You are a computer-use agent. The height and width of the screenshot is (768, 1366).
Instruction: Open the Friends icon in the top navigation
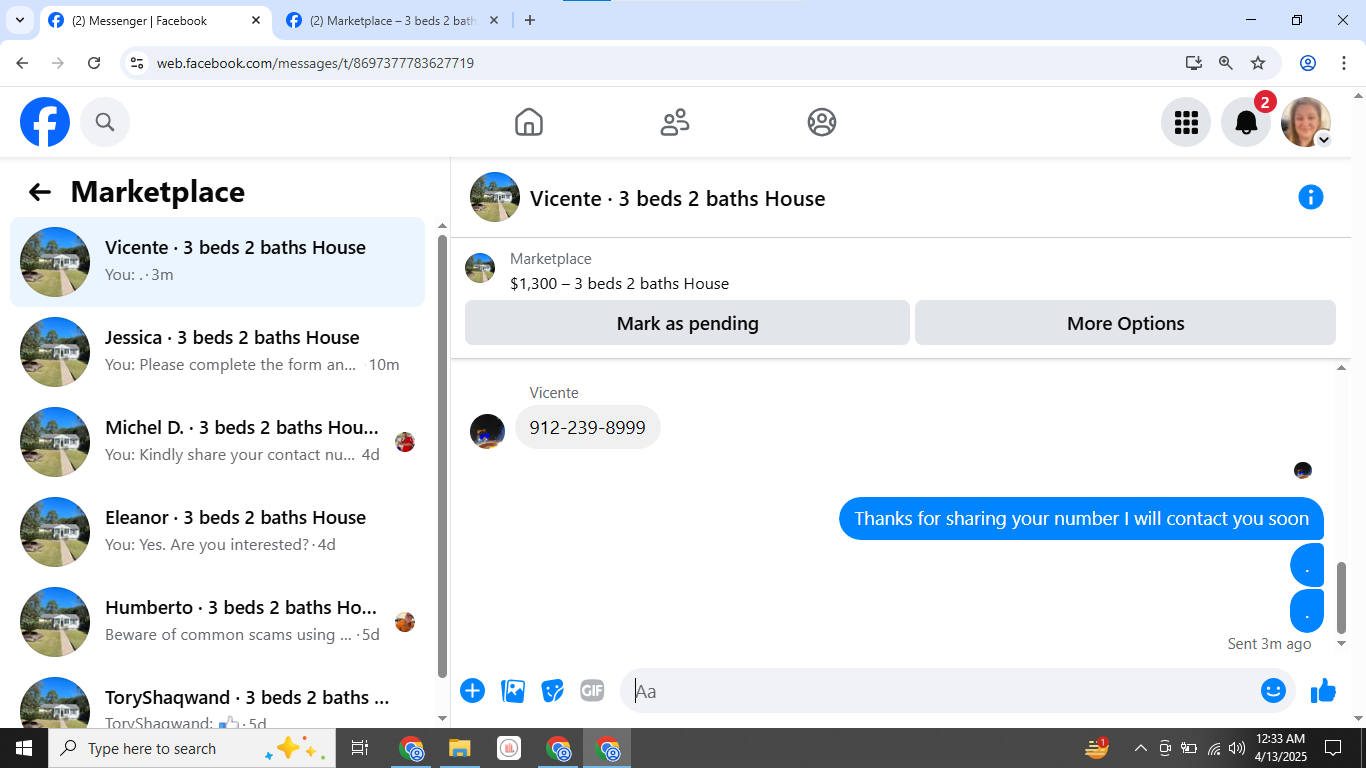point(675,122)
